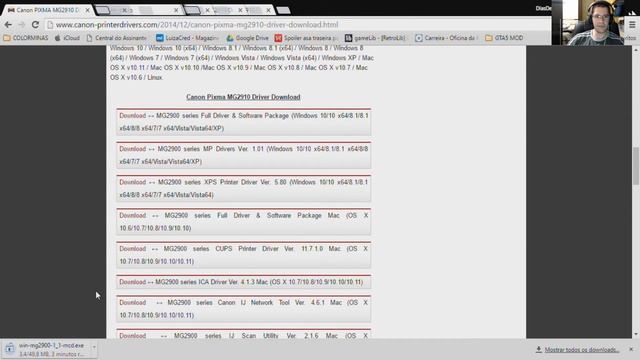The height and width of the screenshot is (360, 640).
Task: Click the page scrollbar down arrow
Action: (x=636, y=334)
